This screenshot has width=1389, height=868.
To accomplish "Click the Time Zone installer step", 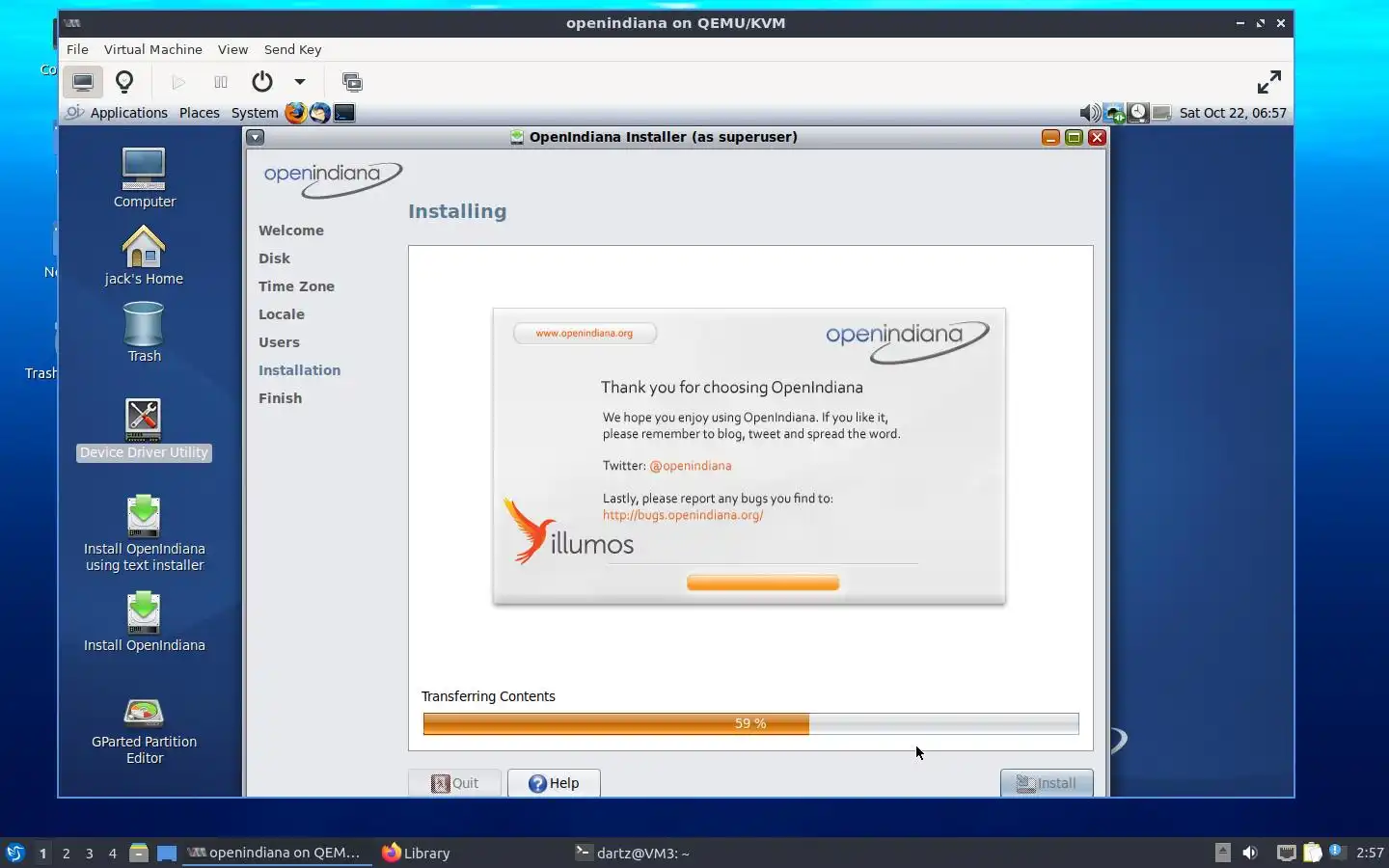I will tap(296, 286).
